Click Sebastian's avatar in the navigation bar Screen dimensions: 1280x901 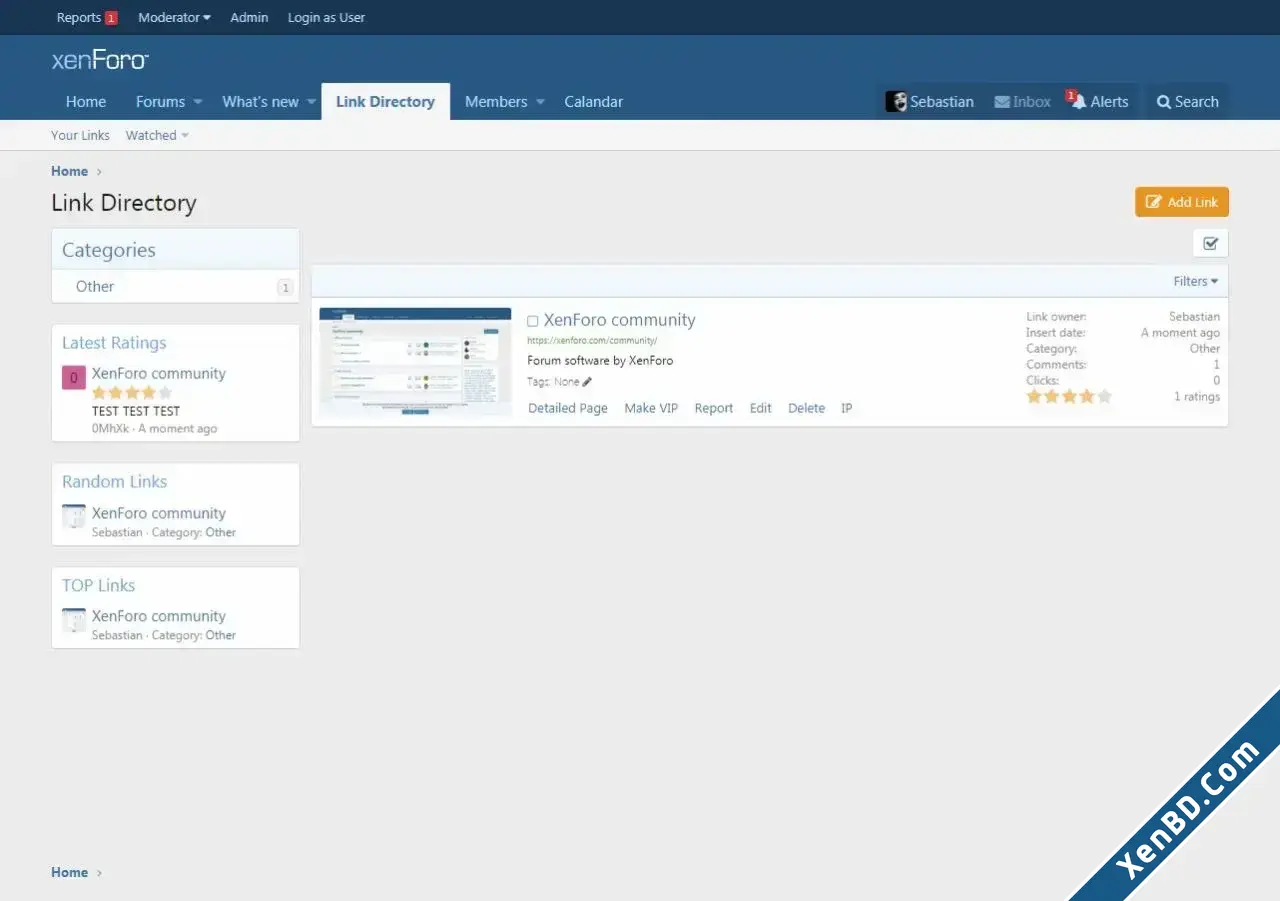896,101
